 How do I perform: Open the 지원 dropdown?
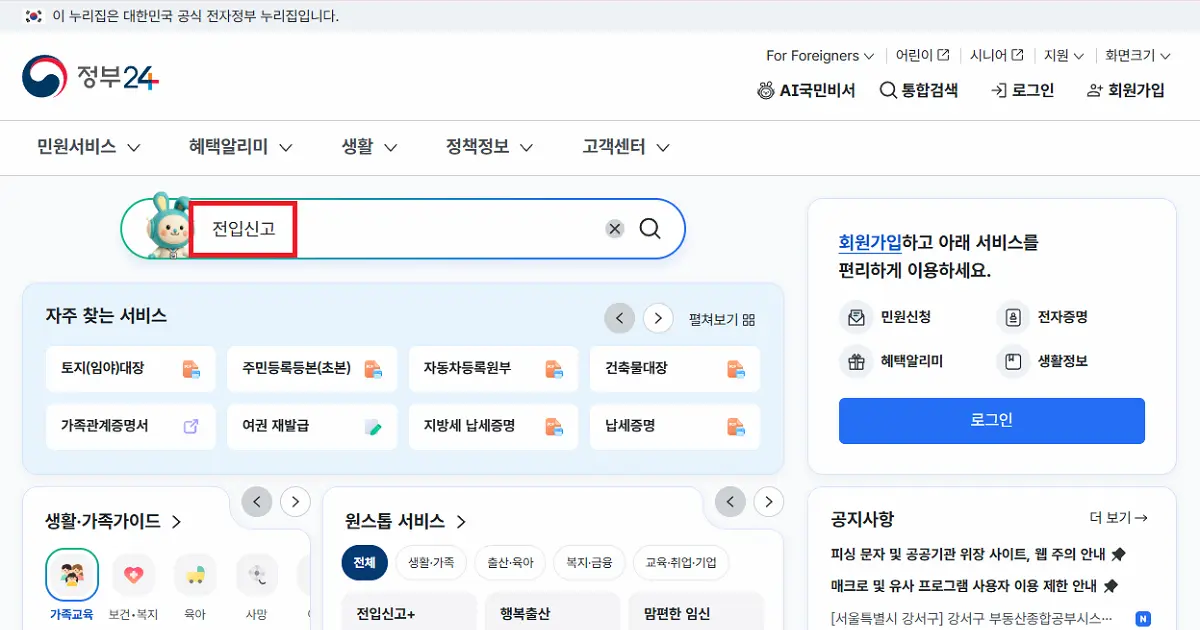tap(1064, 56)
